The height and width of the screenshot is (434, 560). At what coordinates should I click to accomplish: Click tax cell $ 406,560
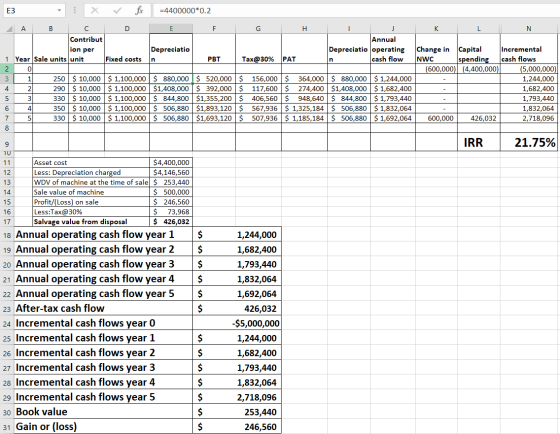(x=258, y=99)
